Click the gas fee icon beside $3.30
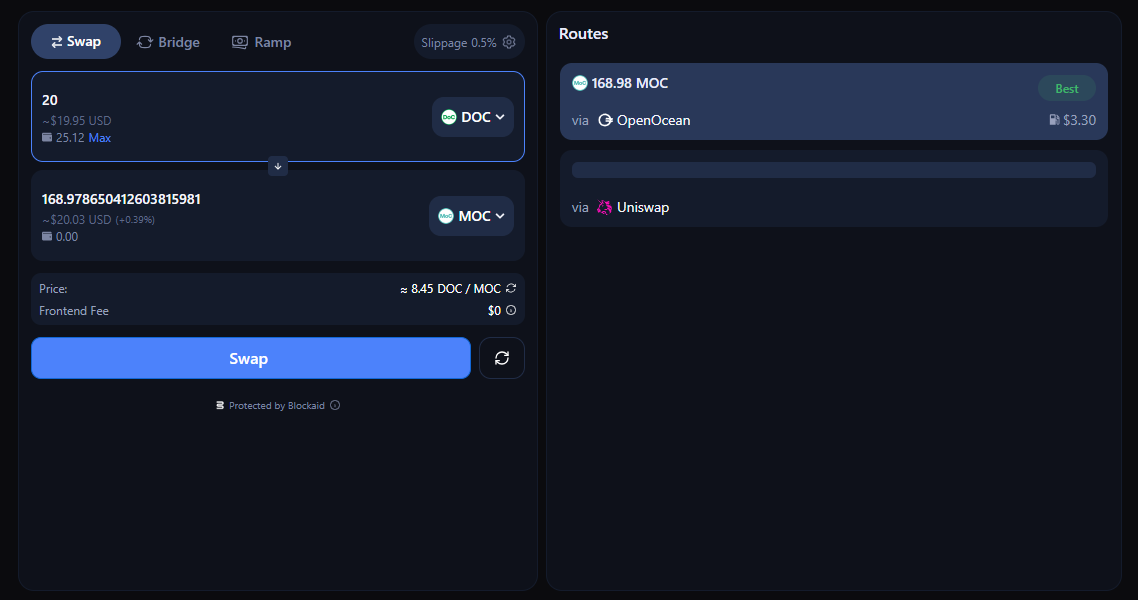The width and height of the screenshot is (1138, 600). point(1054,120)
